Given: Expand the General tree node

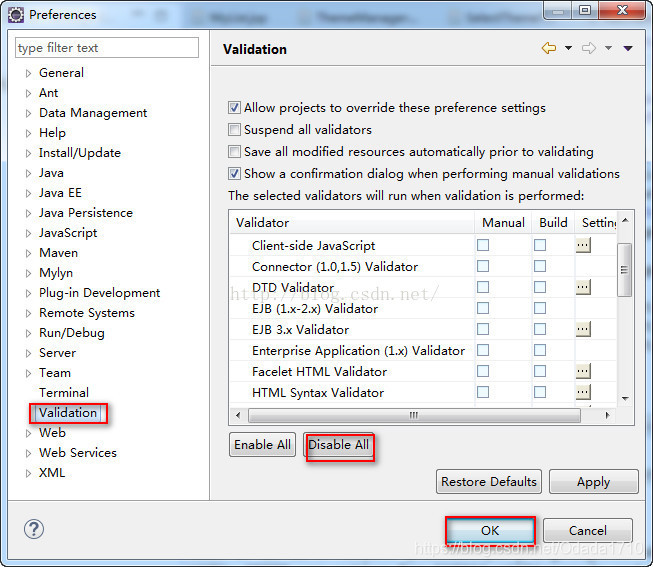Looking at the screenshot, I should (x=28, y=73).
